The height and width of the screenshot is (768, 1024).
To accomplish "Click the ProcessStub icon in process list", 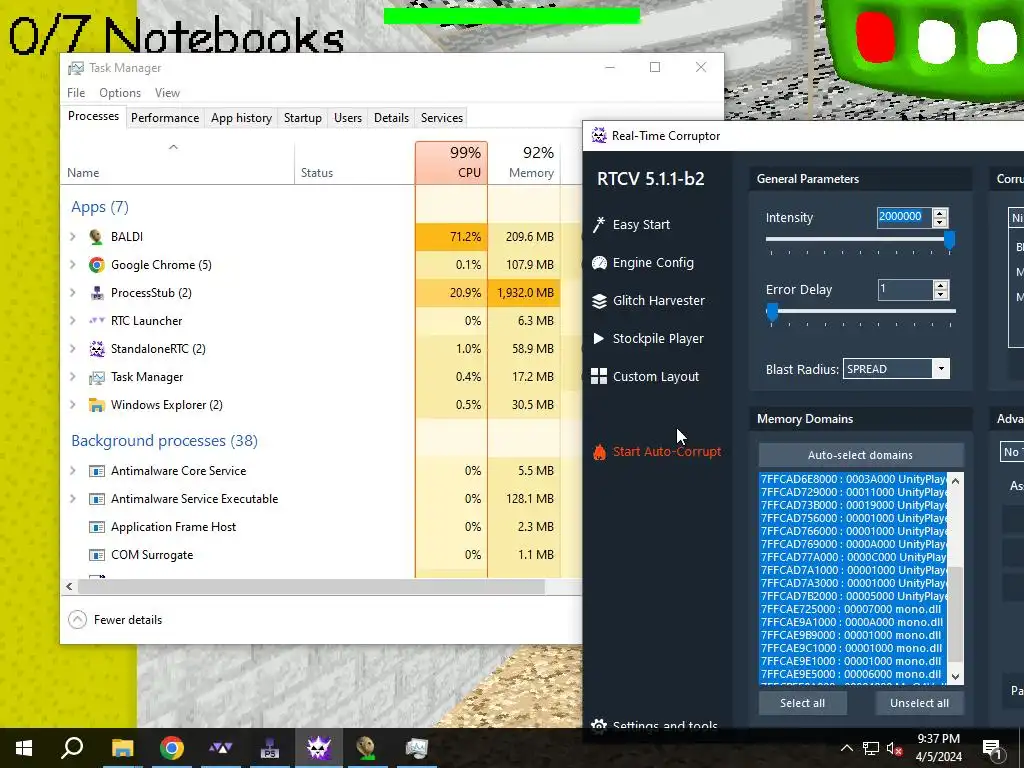I will pos(97,293).
